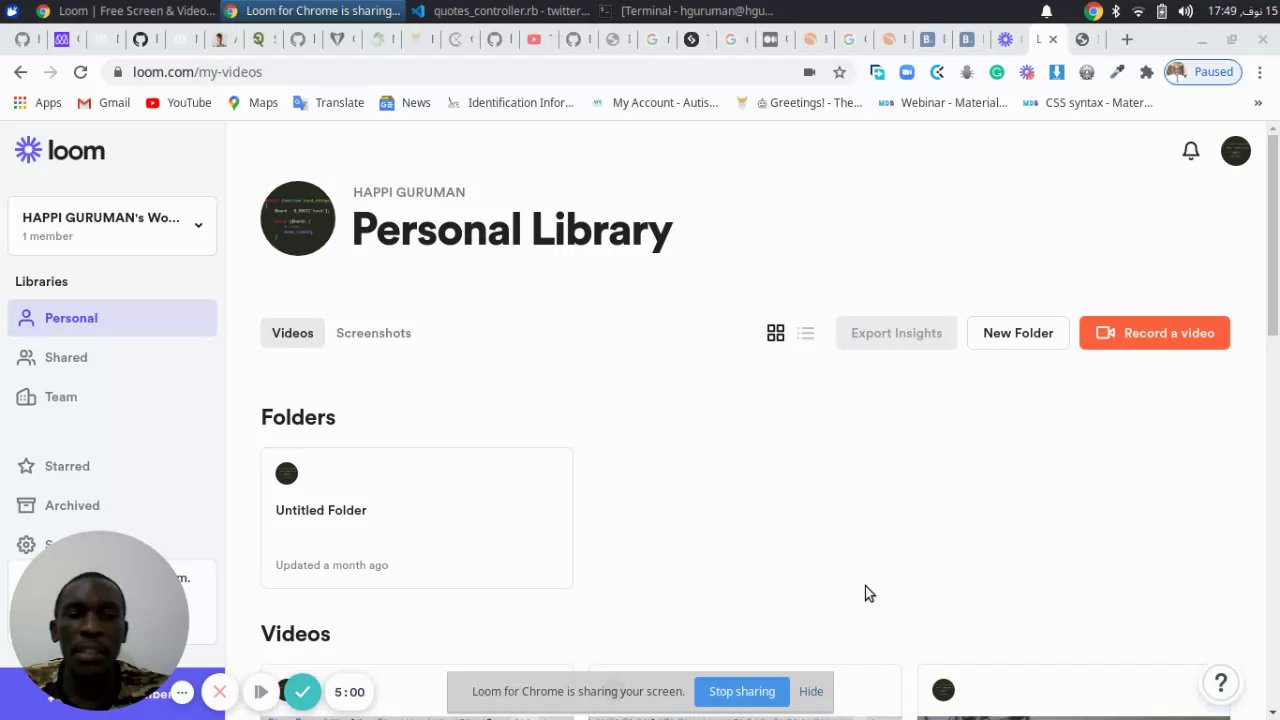Stop sharing the screen
The height and width of the screenshot is (720, 1280).
742,691
